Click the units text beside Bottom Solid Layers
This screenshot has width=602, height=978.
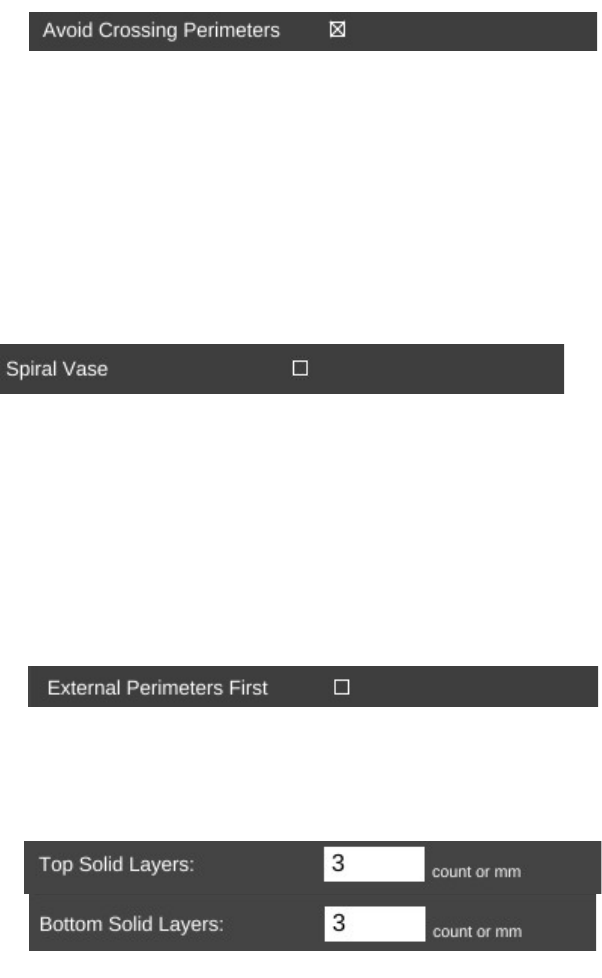pyautogui.click(x=476, y=932)
